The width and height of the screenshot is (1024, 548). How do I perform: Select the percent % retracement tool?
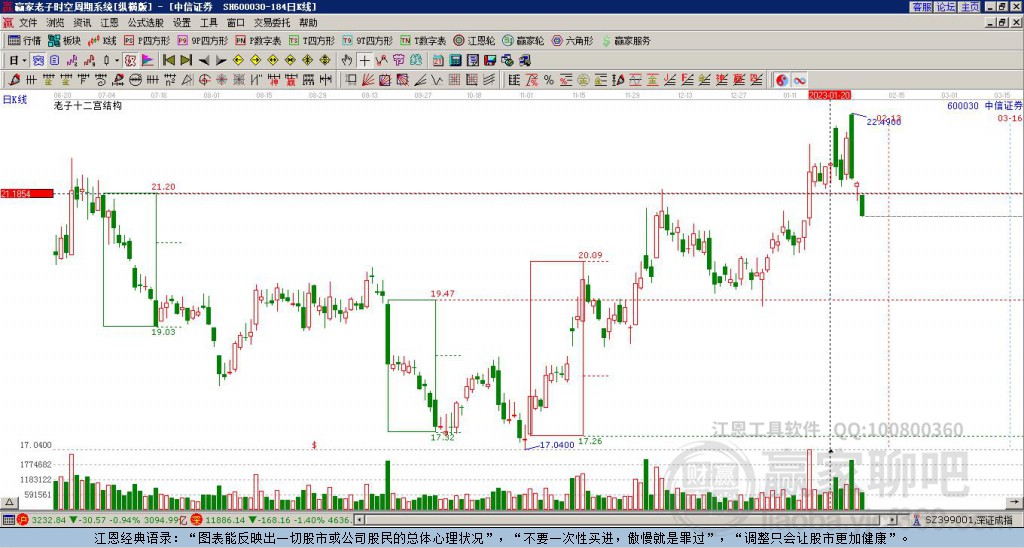pos(549,80)
